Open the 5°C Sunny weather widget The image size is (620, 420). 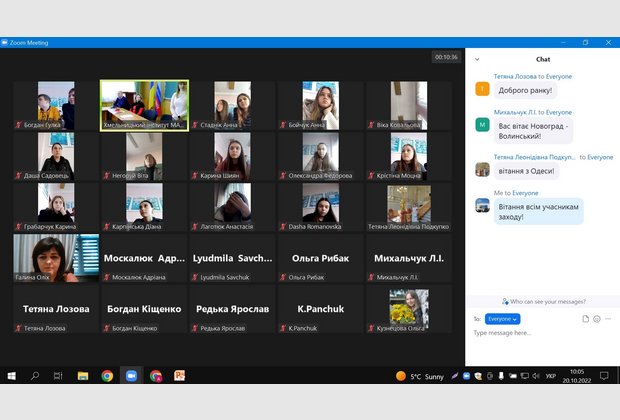(420, 376)
